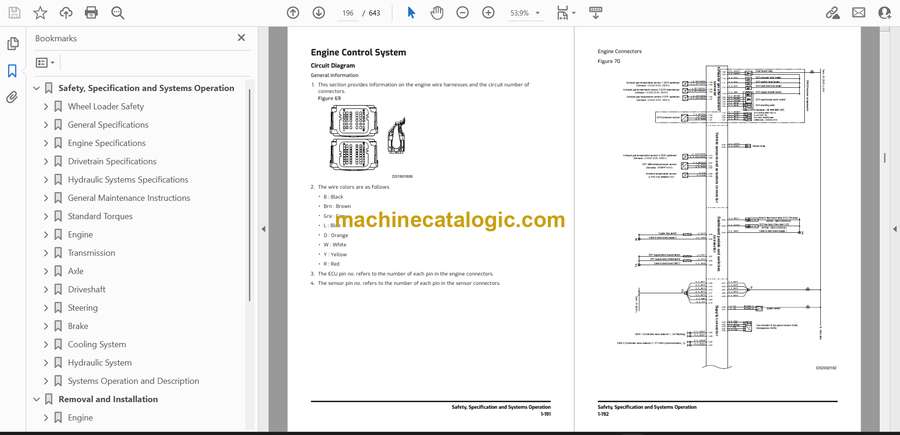
Task: Zoom out with minus icon
Action: [463, 13]
